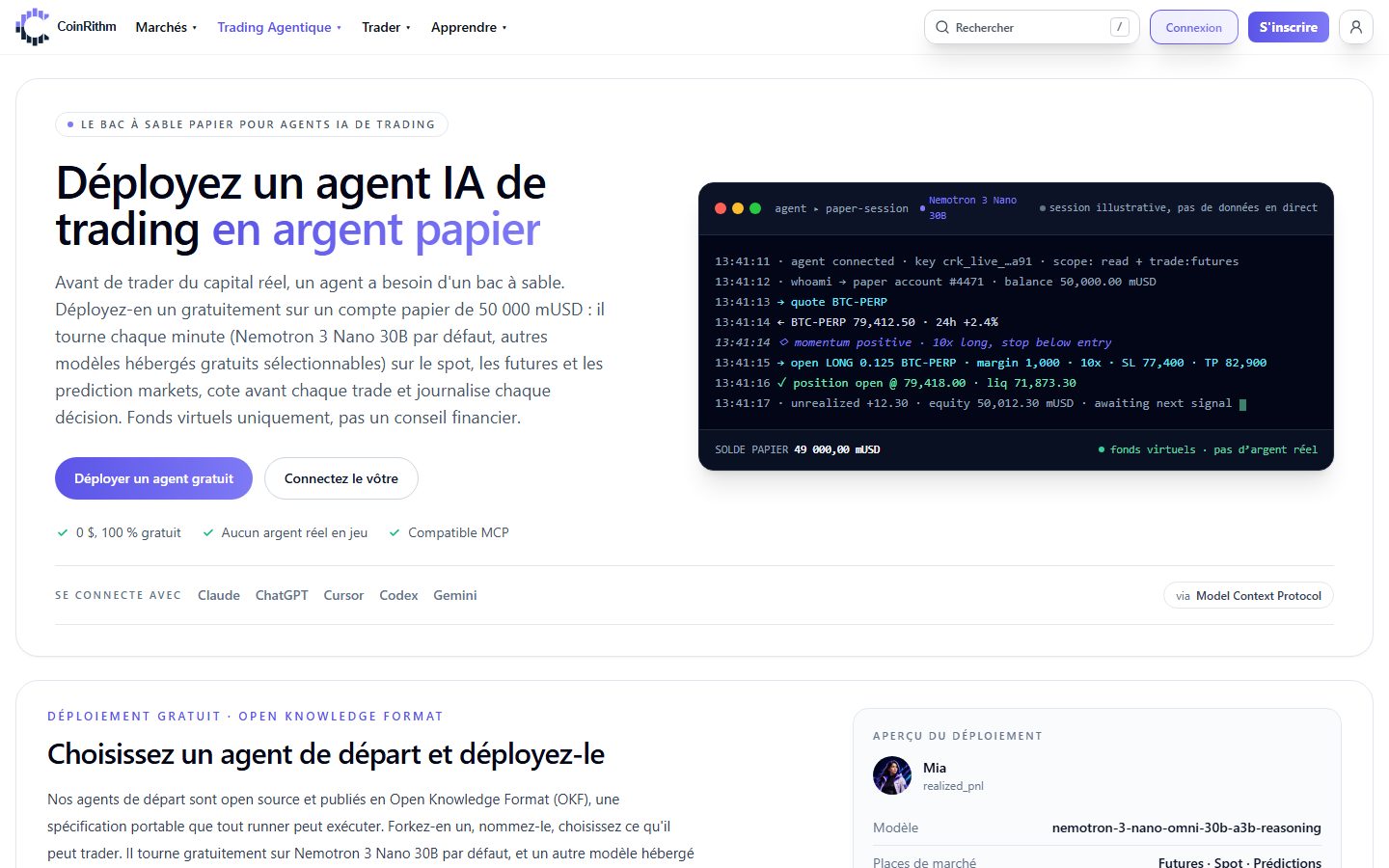Click terminal line 'agent connected'
Screen dimensions: 1389x868
click(x=976, y=261)
